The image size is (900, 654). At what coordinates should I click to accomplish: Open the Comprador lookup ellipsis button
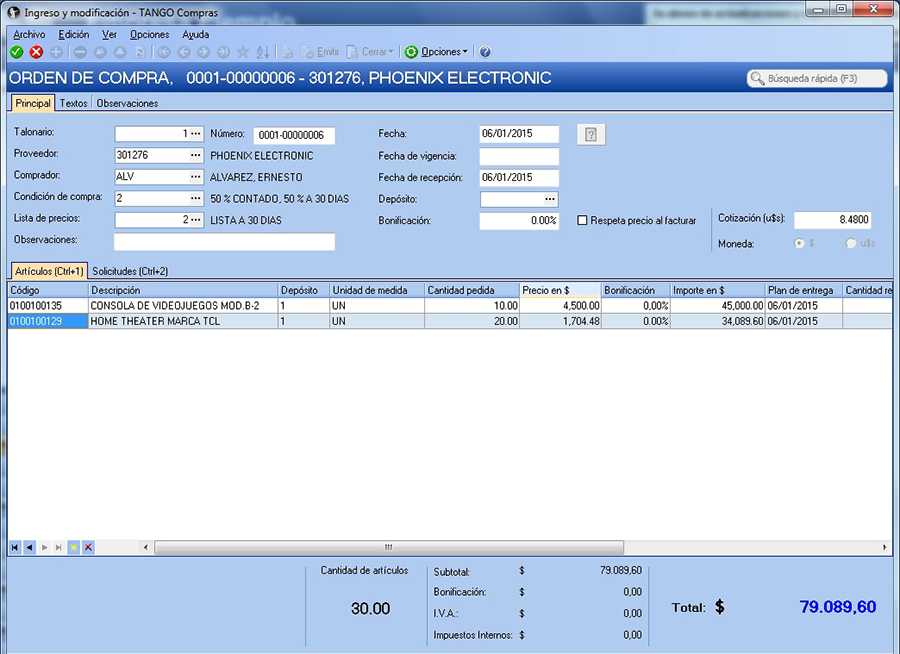click(196, 177)
